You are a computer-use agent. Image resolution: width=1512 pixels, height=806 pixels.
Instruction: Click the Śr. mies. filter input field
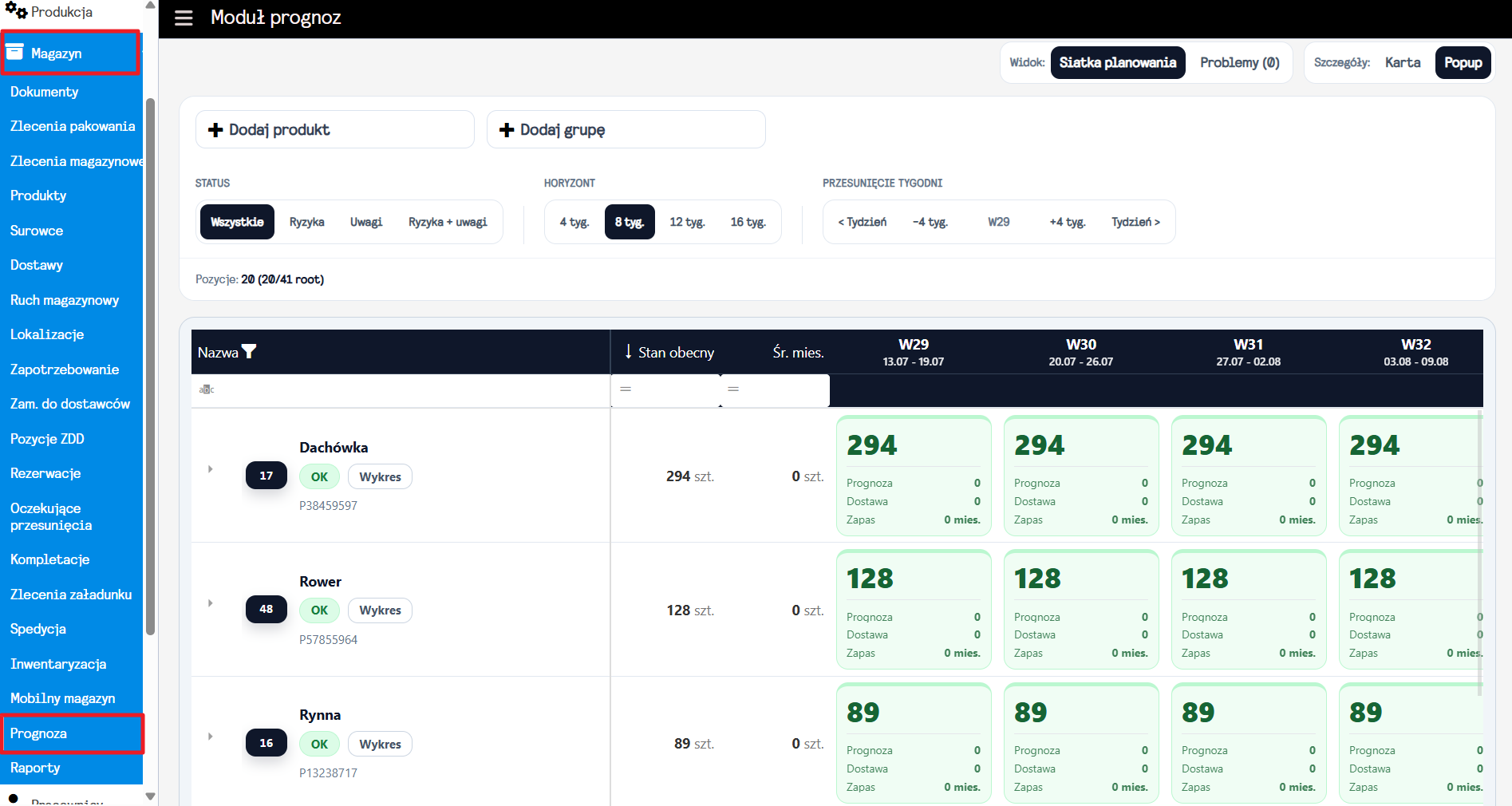775,390
